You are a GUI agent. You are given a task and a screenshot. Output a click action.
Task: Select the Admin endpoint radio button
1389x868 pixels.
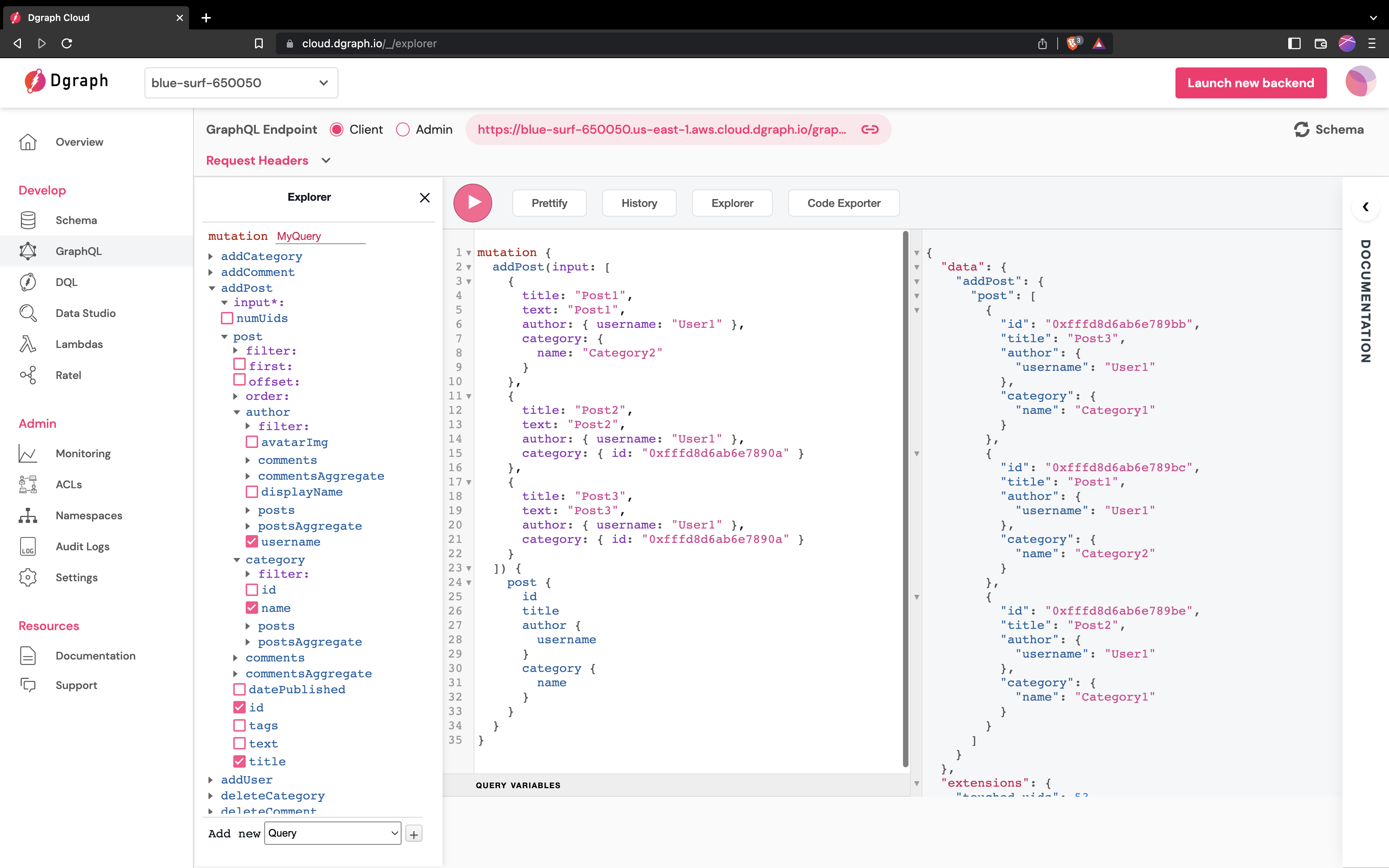click(x=403, y=129)
